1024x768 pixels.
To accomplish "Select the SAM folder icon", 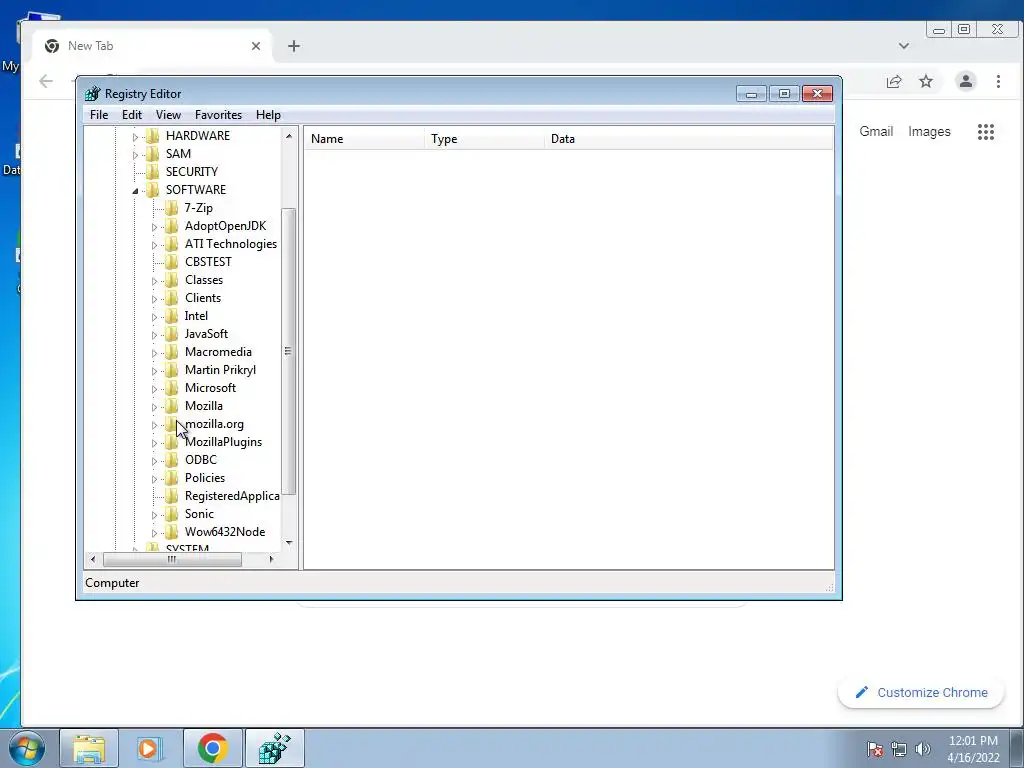I will [152, 153].
